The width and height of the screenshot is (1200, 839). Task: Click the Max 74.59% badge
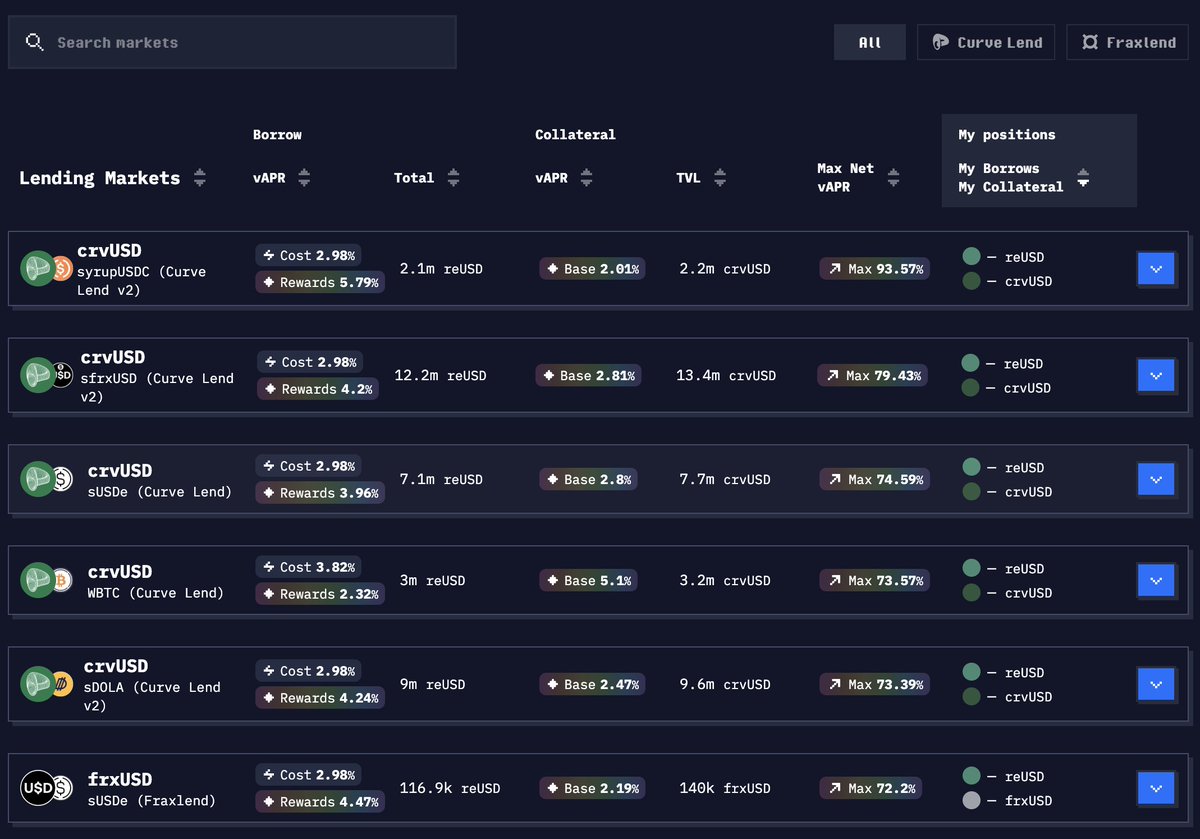pyautogui.click(x=875, y=480)
